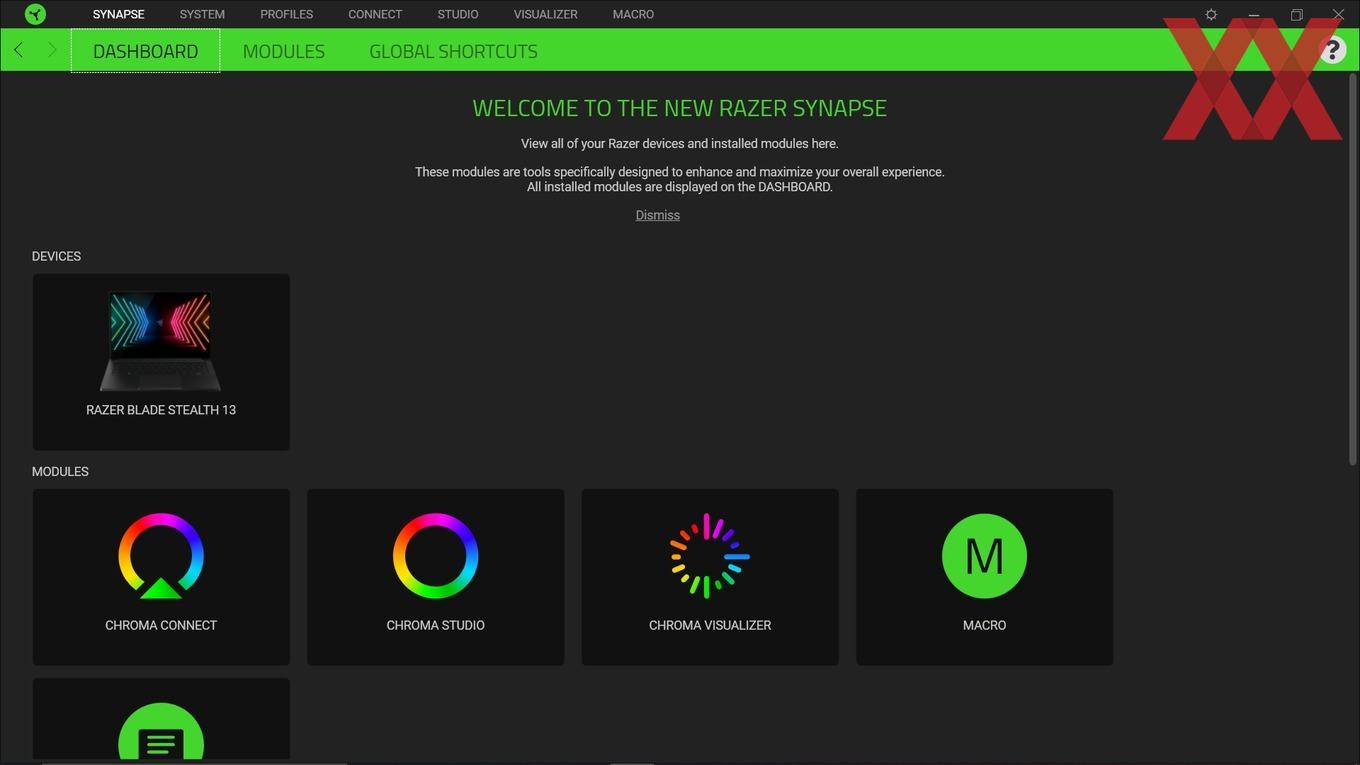Open the Chroma Studio ring icon
This screenshot has height=765, width=1360.
(435, 556)
